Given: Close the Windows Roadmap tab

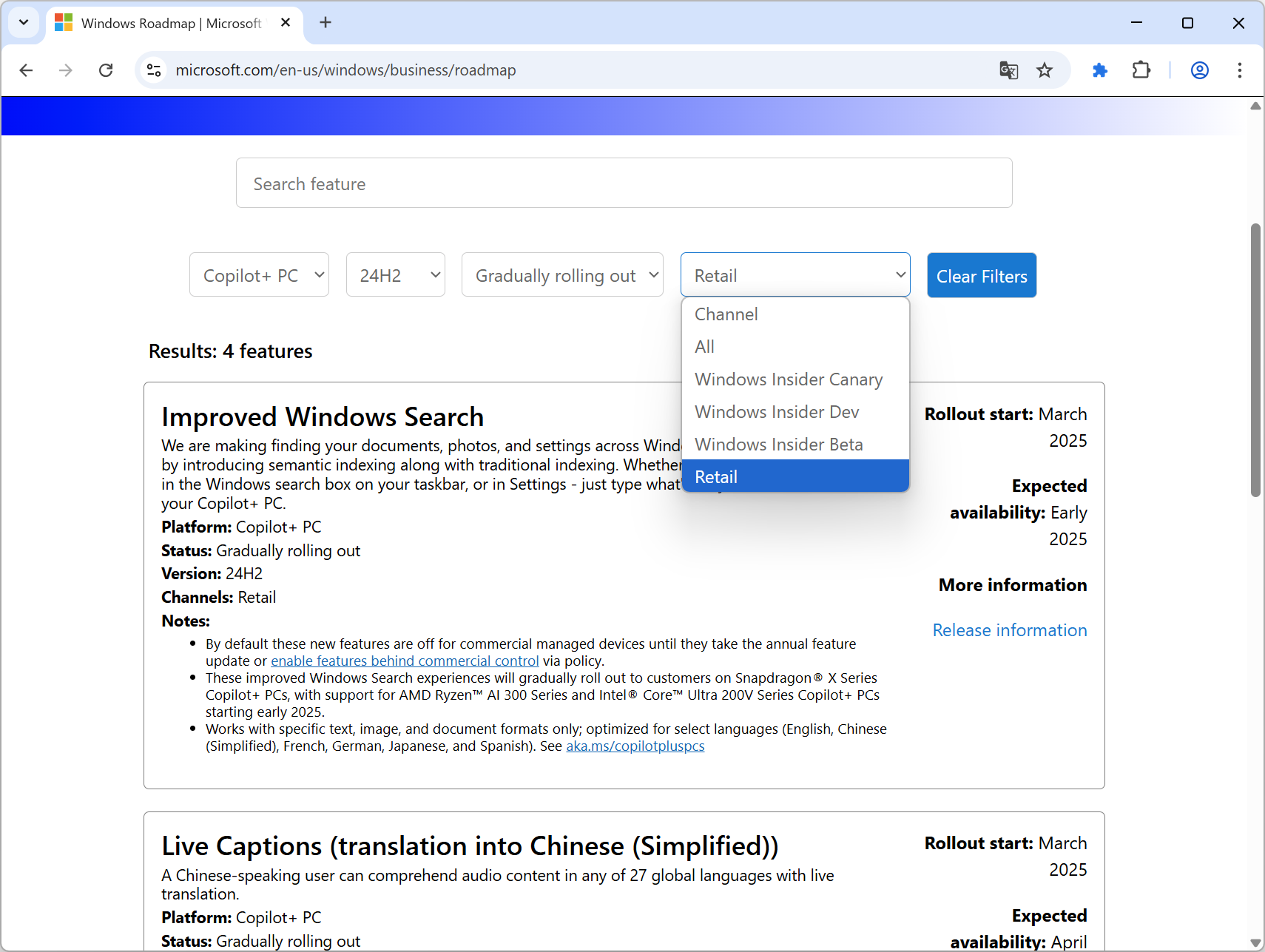Looking at the screenshot, I should pos(286,23).
